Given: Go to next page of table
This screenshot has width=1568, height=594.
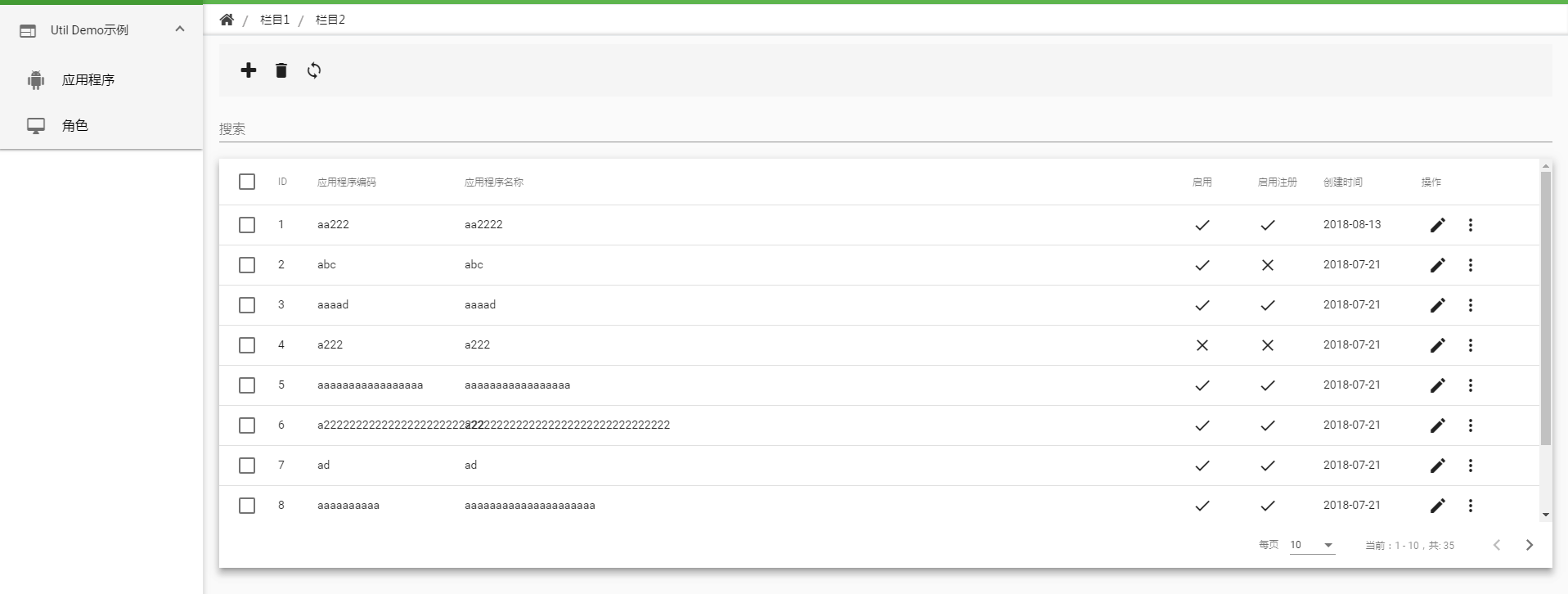Looking at the screenshot, I should point(1529,545).
